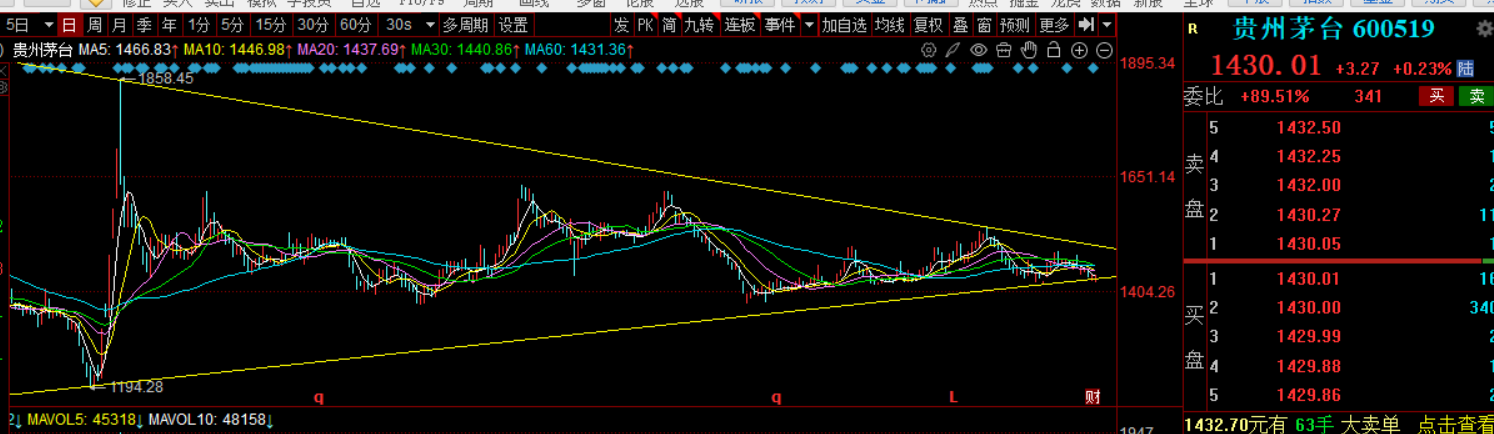
Task: Click the 窗 window button
Action: [985, 25]
